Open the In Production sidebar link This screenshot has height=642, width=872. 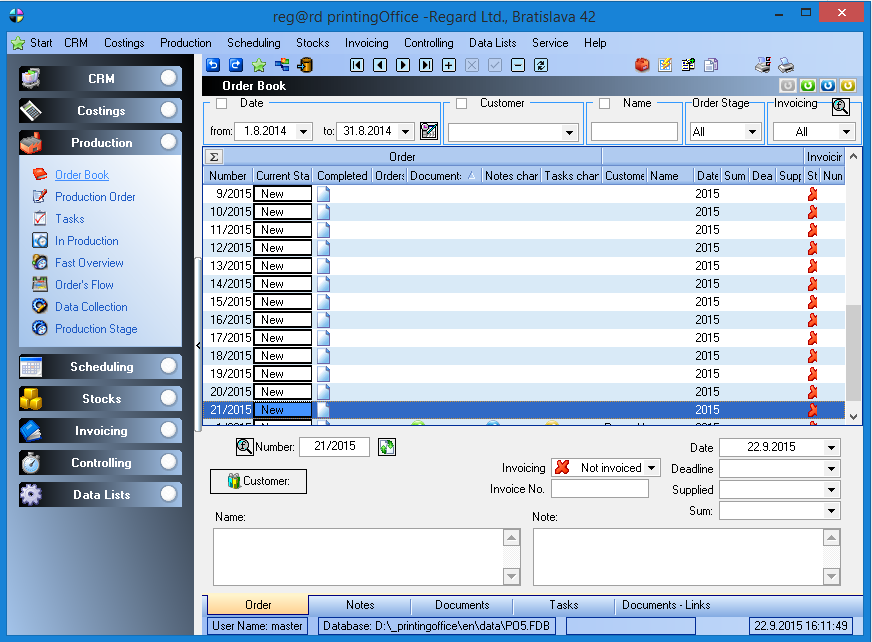(87, 241)
